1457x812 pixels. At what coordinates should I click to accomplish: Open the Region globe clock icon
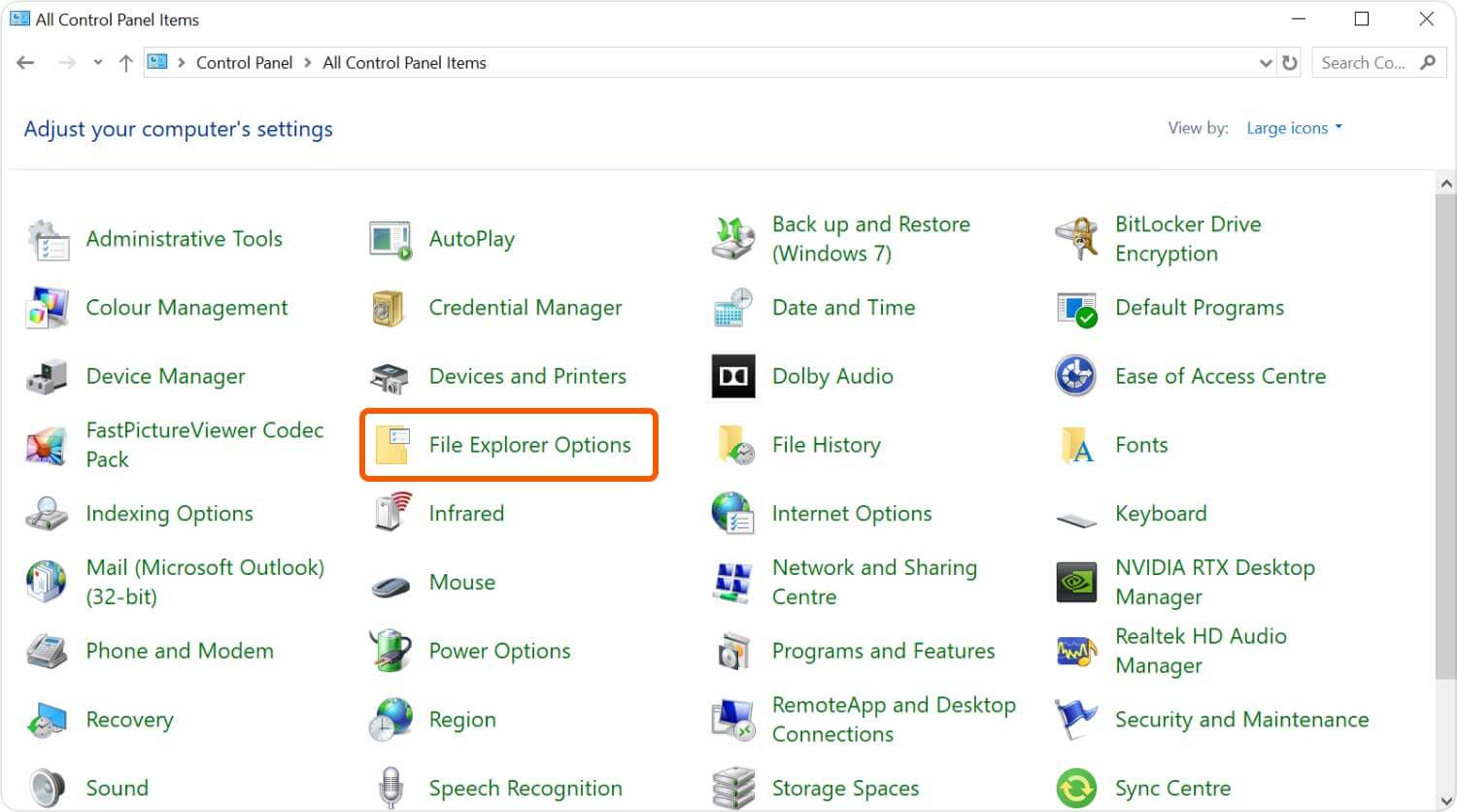pyautogui.click(x=390, y=721)
